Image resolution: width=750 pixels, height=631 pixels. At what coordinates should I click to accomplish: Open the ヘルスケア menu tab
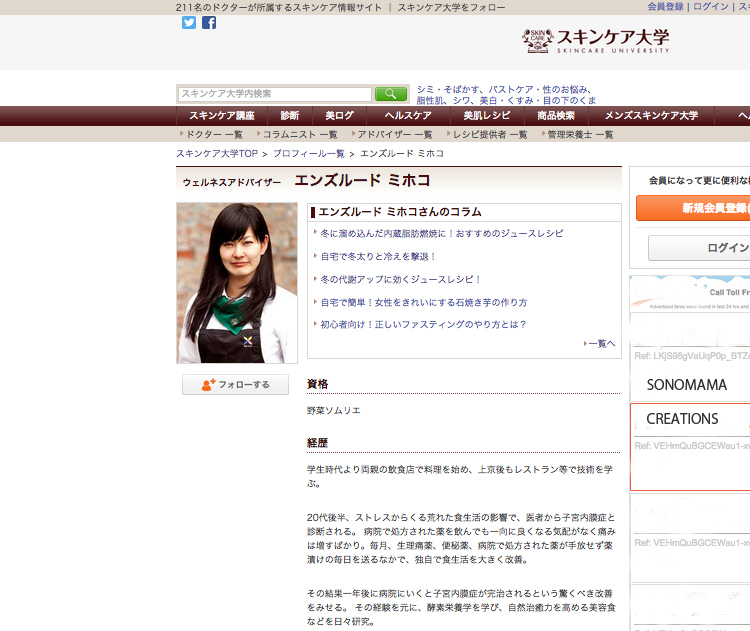click(408, 116)
